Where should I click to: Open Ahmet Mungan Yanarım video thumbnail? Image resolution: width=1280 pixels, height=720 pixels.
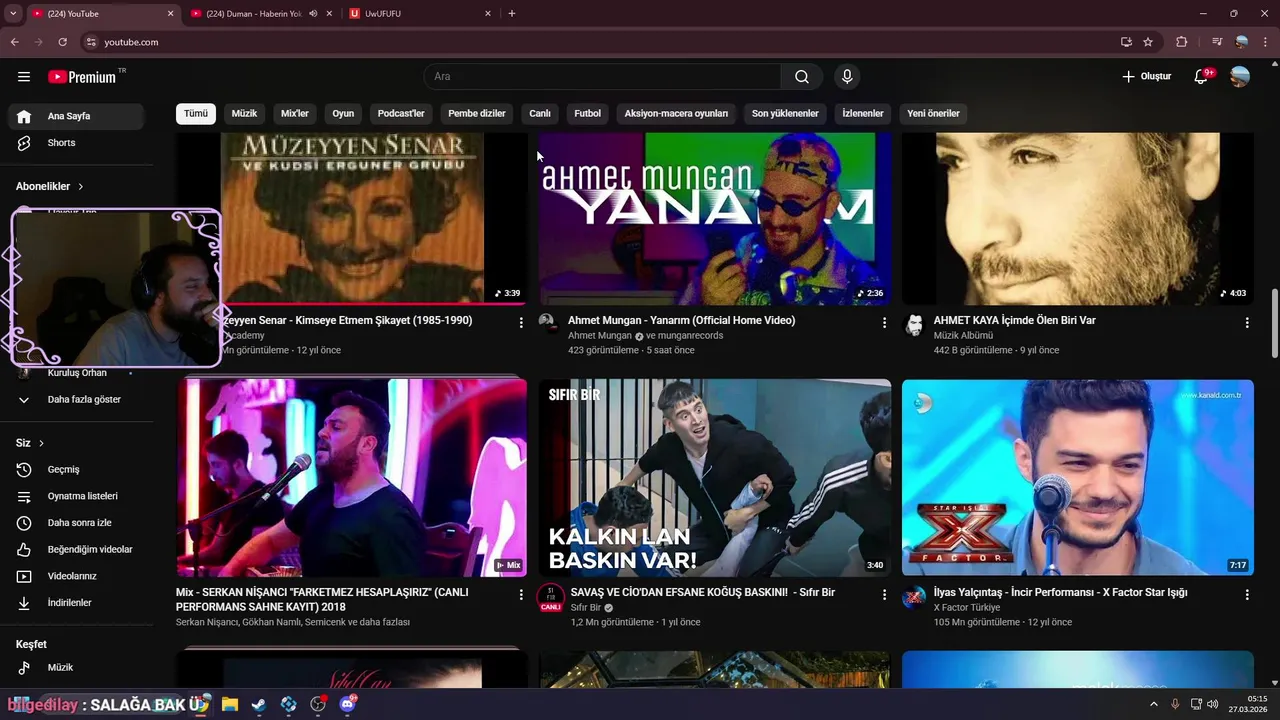coord(715,218)
